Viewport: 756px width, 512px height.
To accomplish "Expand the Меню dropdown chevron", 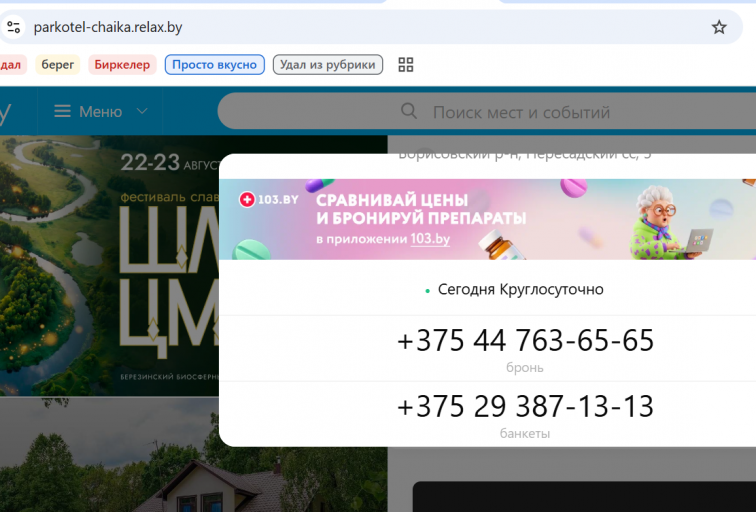I will (x=142, y=111).
